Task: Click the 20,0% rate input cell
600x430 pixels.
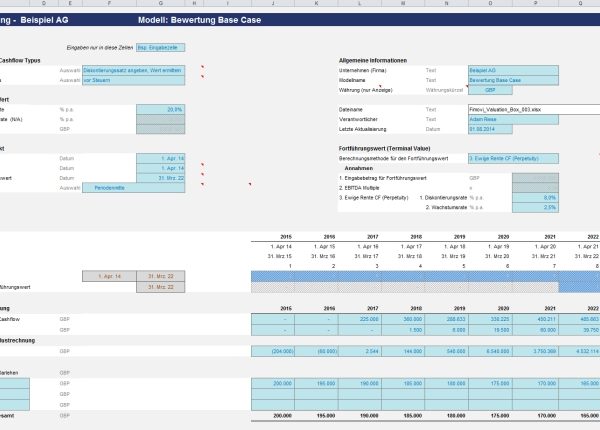Action: click(x=160, y=109)
